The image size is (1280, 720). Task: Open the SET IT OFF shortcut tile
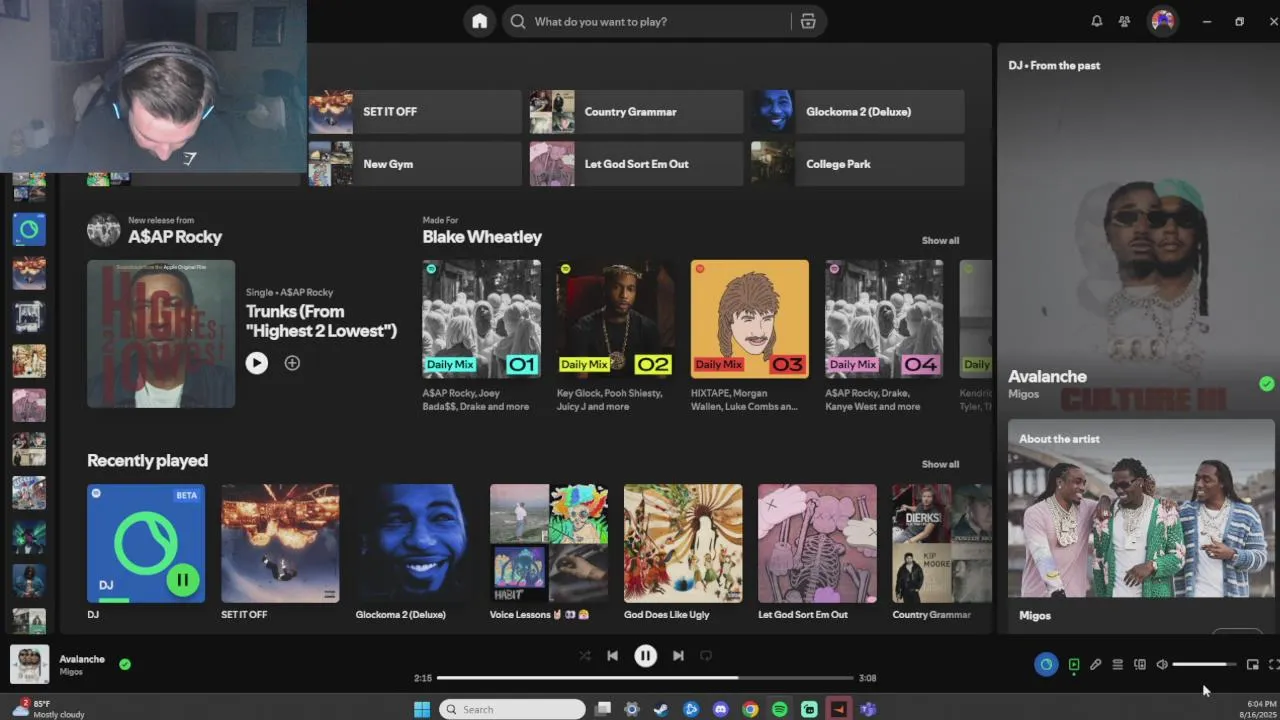click(415, 112)
